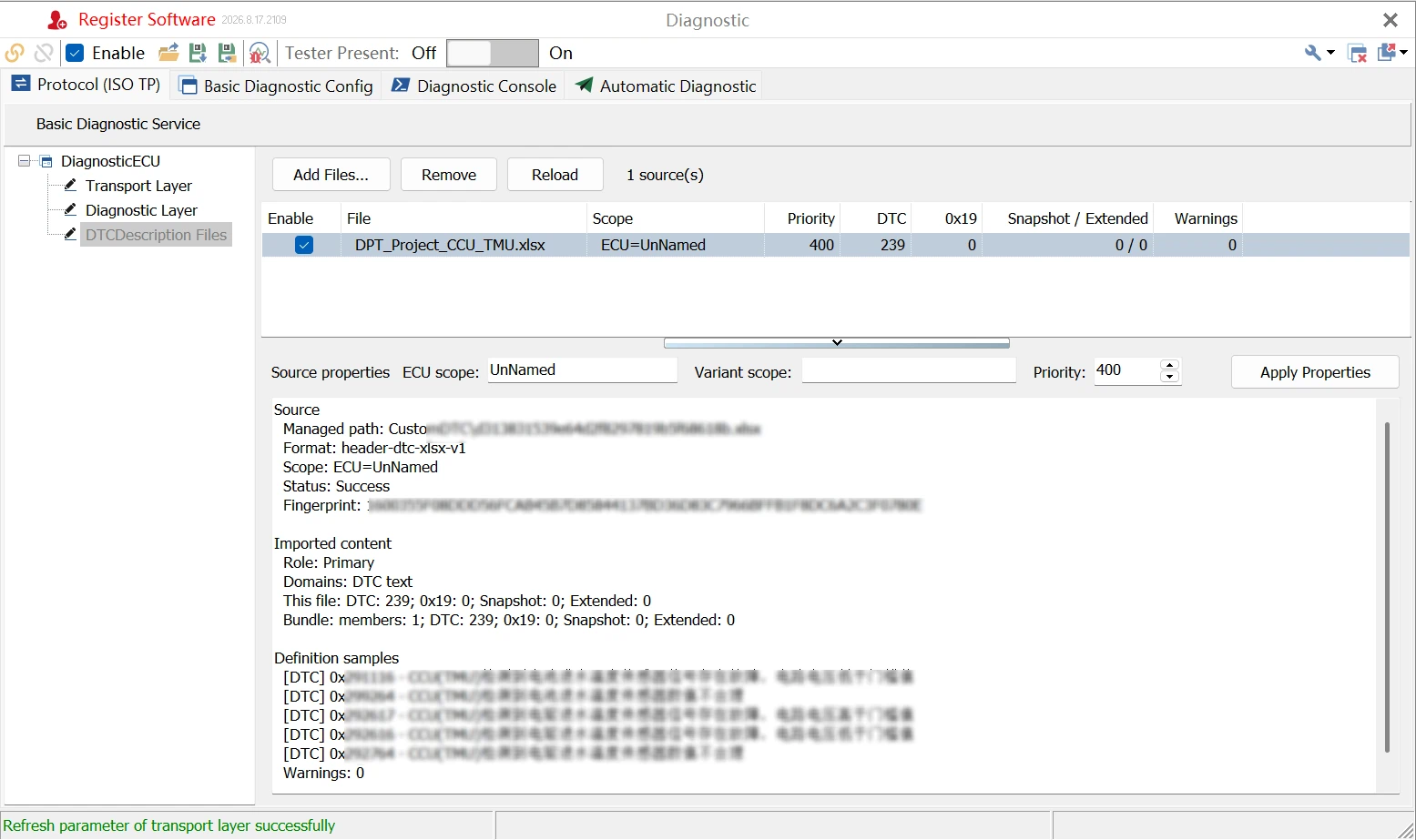Click the save-as disk icon
The width and height of the screenshot is (1416, 840).
click(227, 53)
